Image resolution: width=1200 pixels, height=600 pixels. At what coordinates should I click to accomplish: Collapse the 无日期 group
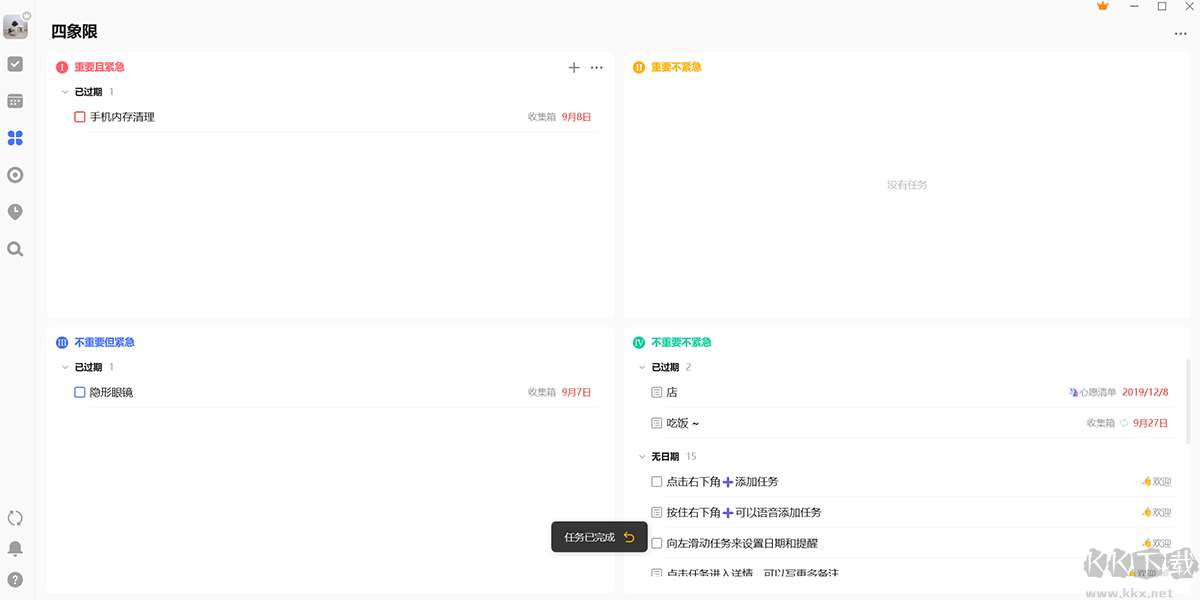(642, 457)
